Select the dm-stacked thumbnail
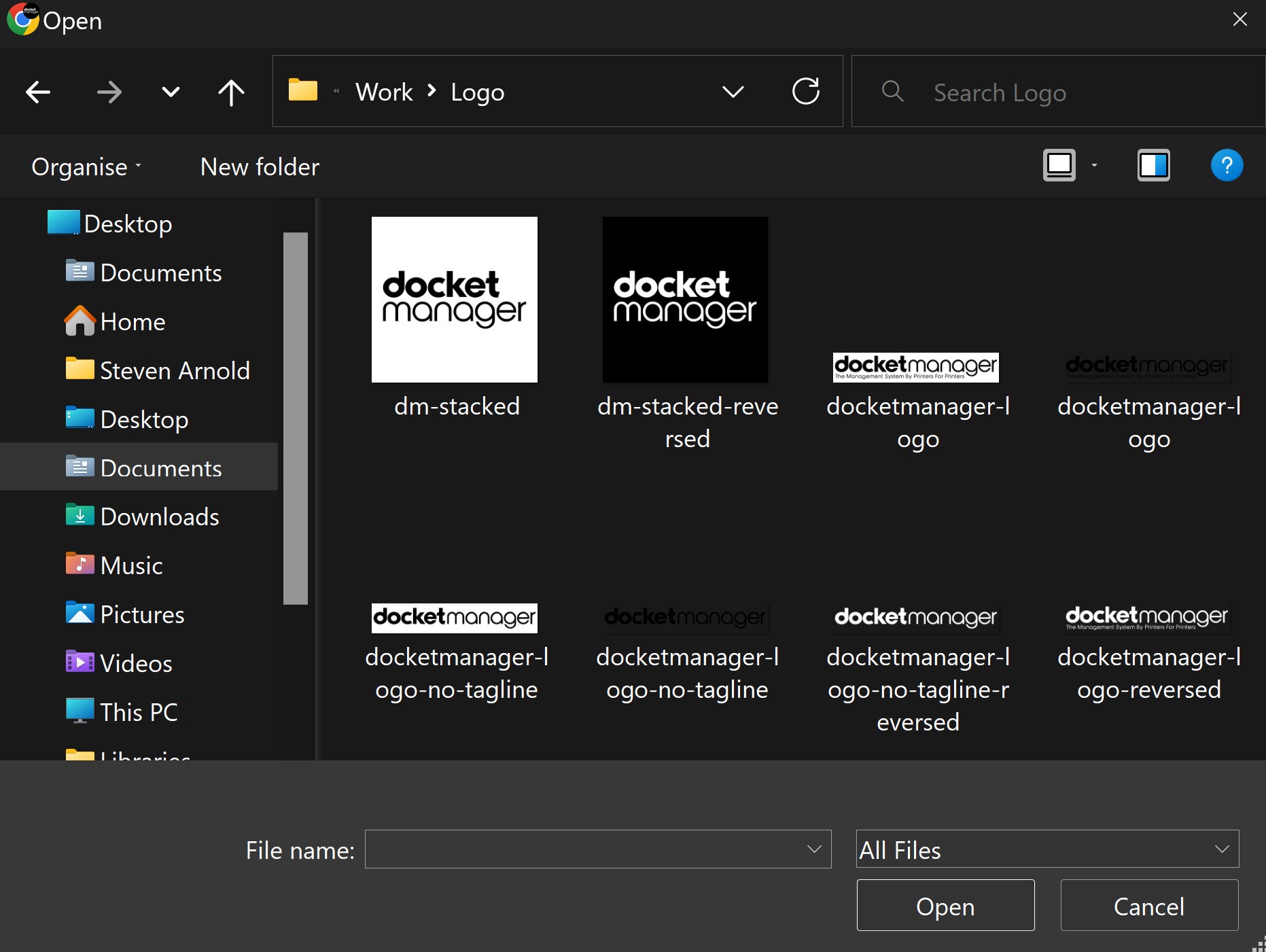The height and width of the screenshot is (952, 1266). click(455, 300)
